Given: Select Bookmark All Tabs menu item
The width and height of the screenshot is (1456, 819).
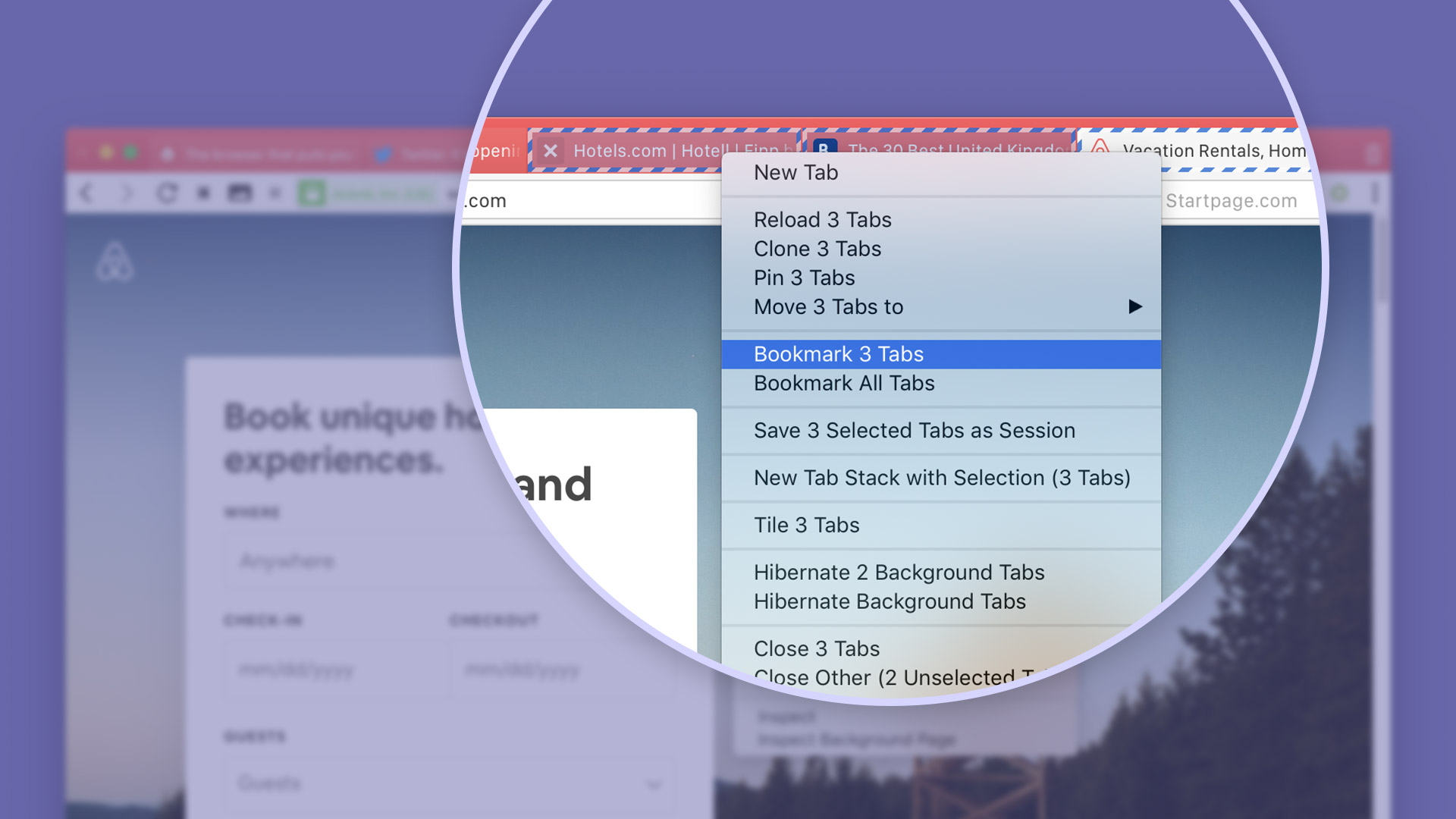Looking at the screenshot, I should (843, 382).
